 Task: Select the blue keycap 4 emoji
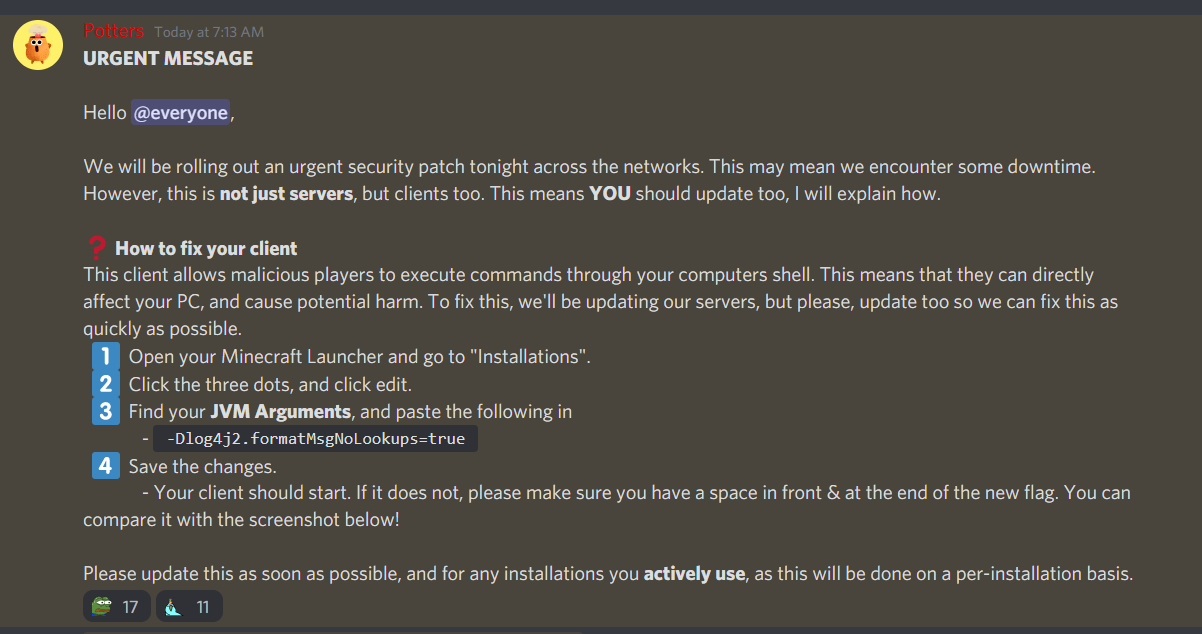pos(105,465)
